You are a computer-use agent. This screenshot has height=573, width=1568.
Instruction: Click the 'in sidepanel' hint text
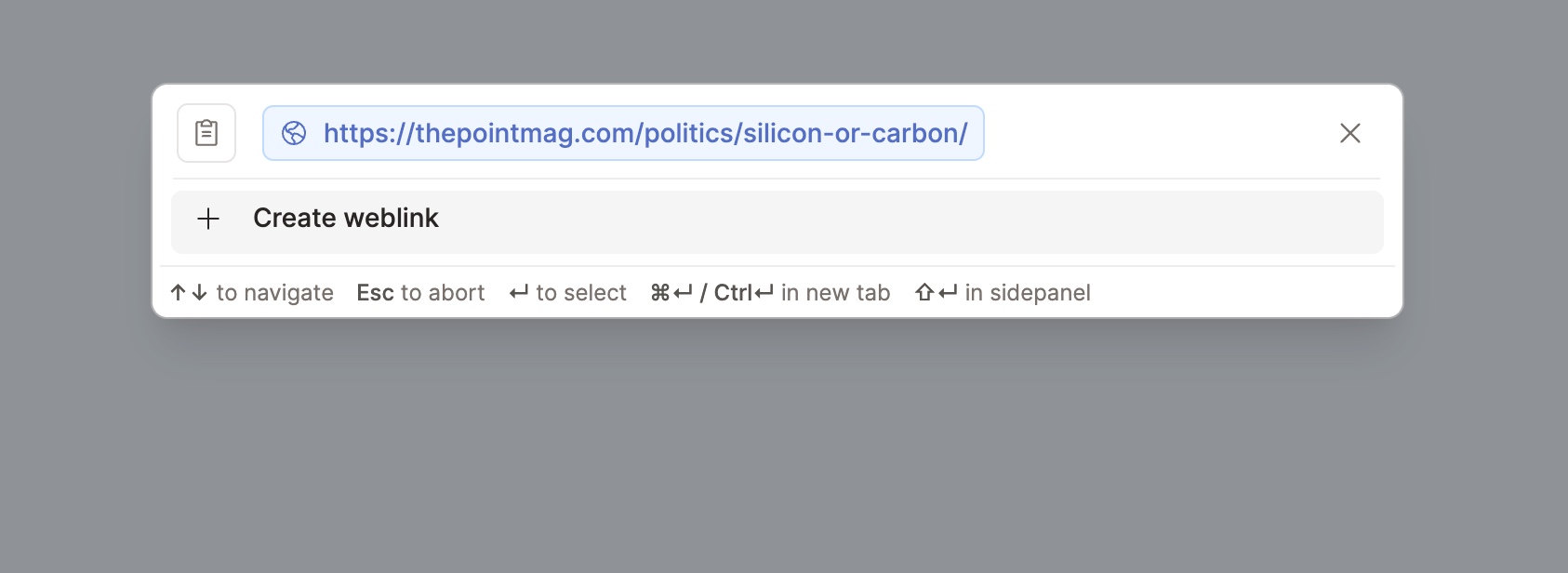coord(1028,293)
